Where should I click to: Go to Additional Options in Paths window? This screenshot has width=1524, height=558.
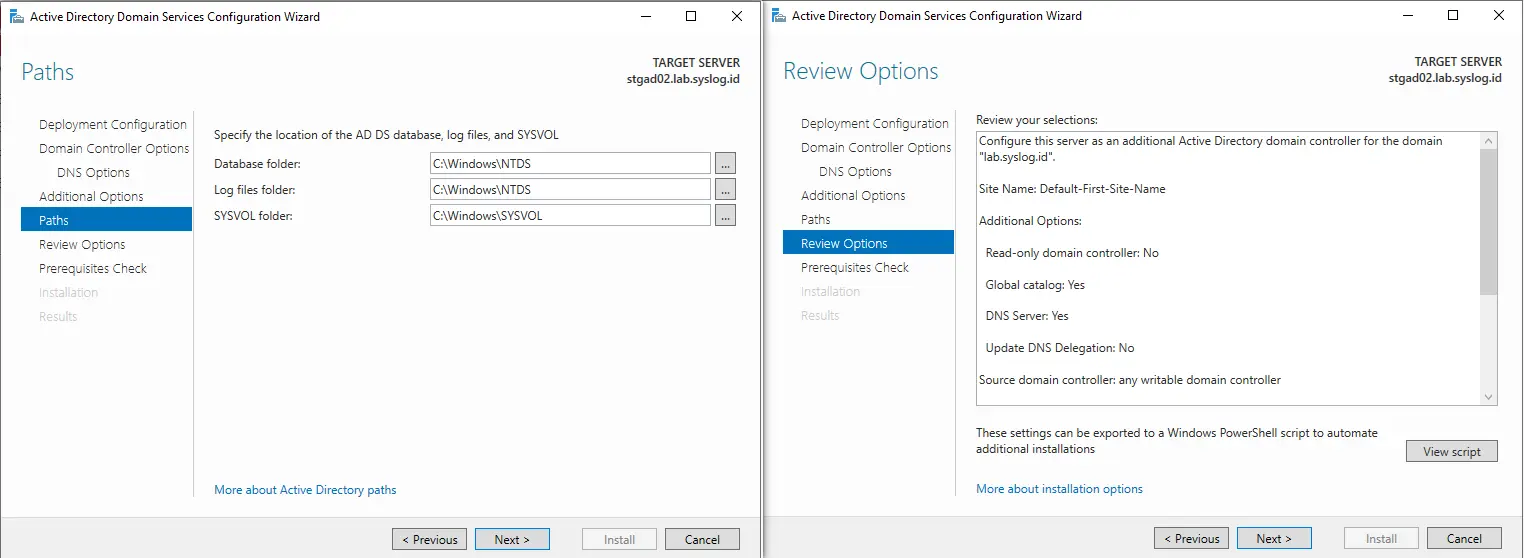91,197
